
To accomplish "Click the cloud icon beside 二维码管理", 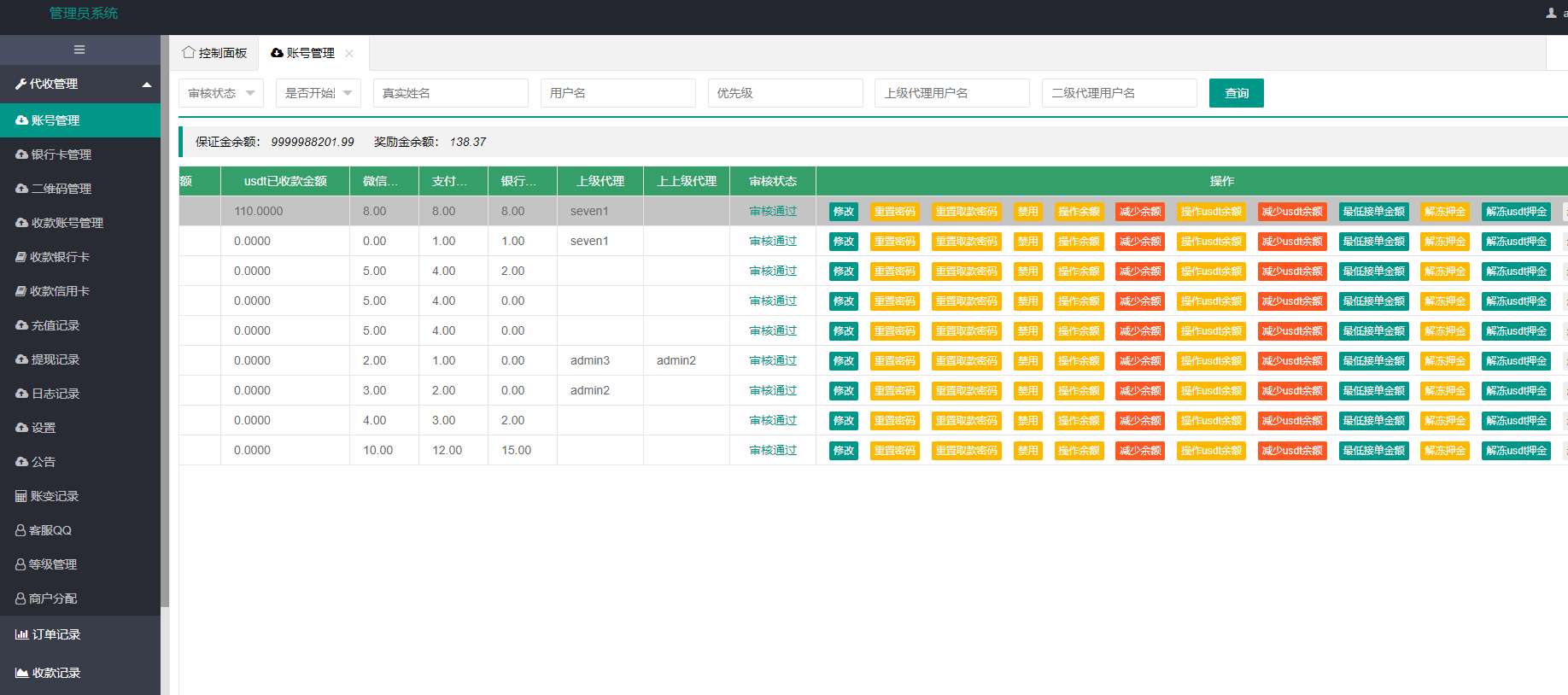I will tap(22, 189).
